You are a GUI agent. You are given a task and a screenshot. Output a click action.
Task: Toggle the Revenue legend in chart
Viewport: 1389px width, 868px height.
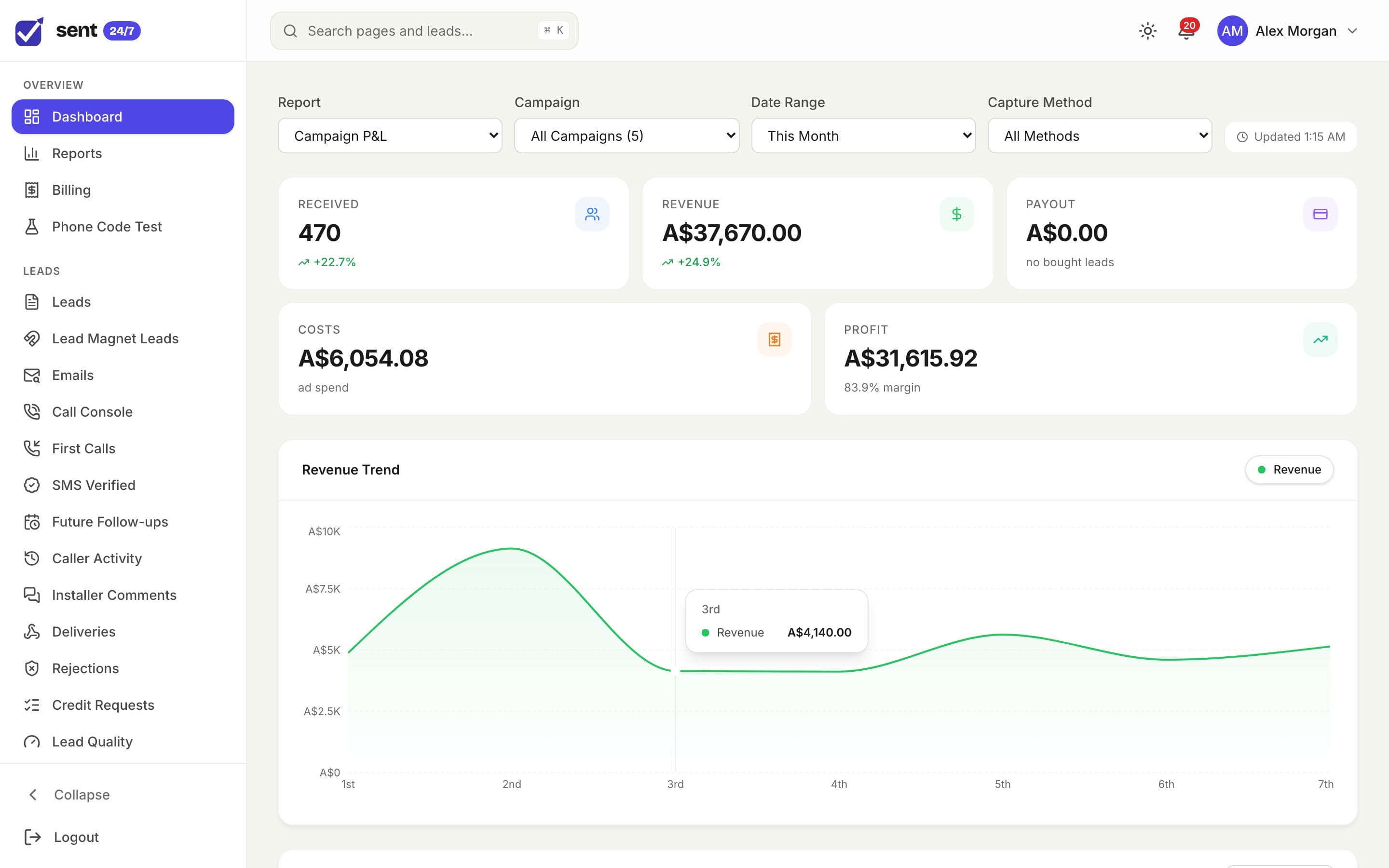click(1289, 470)
